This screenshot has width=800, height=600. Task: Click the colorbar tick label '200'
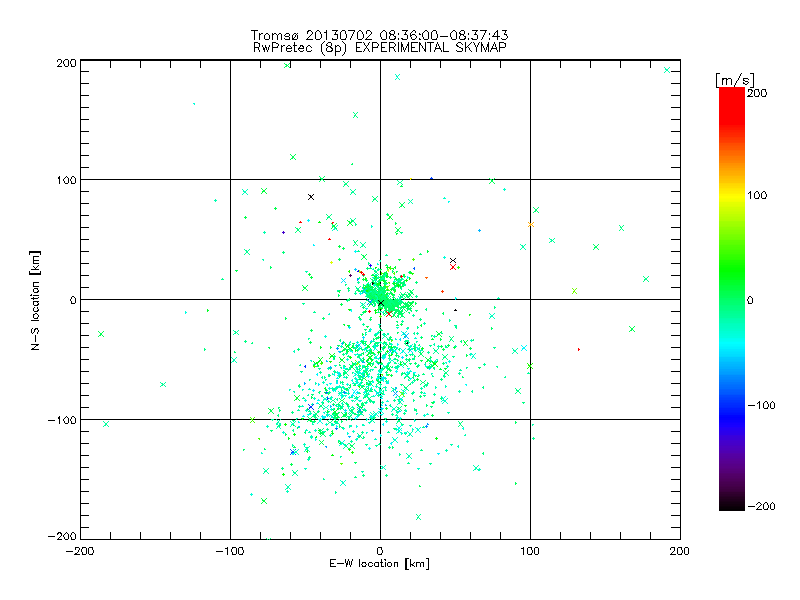(x=757, y=93)
